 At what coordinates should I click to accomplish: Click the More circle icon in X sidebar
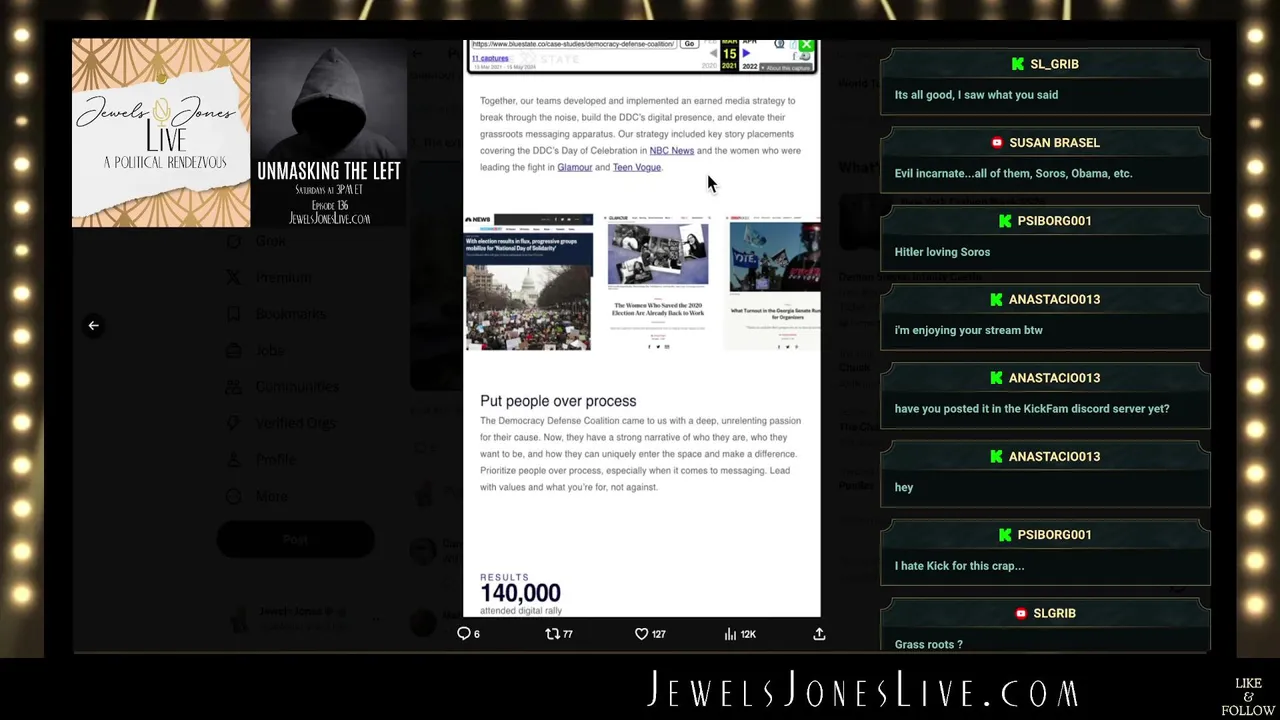233,496
